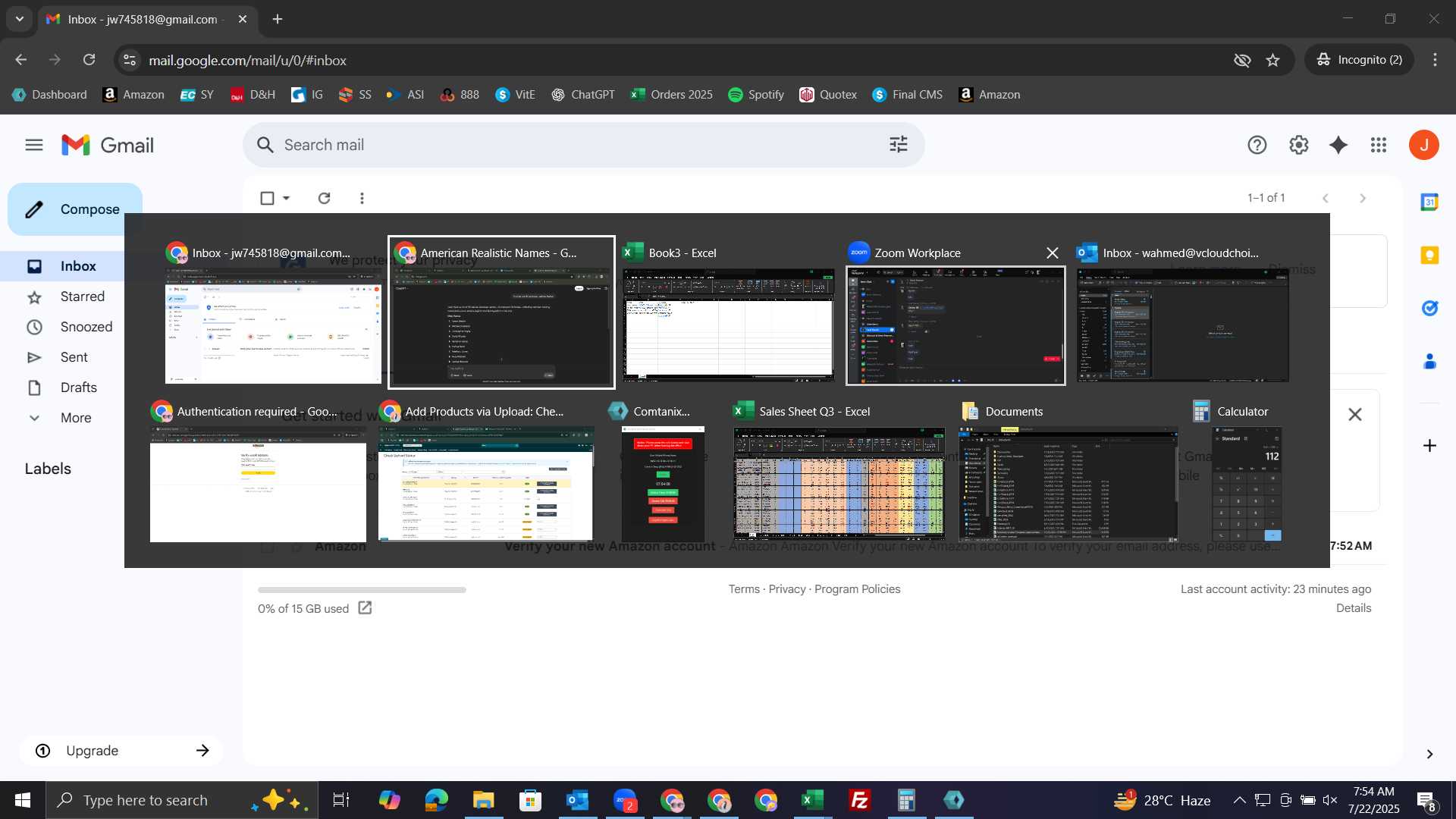Open the Program Policies link

[x=858, y=589]
